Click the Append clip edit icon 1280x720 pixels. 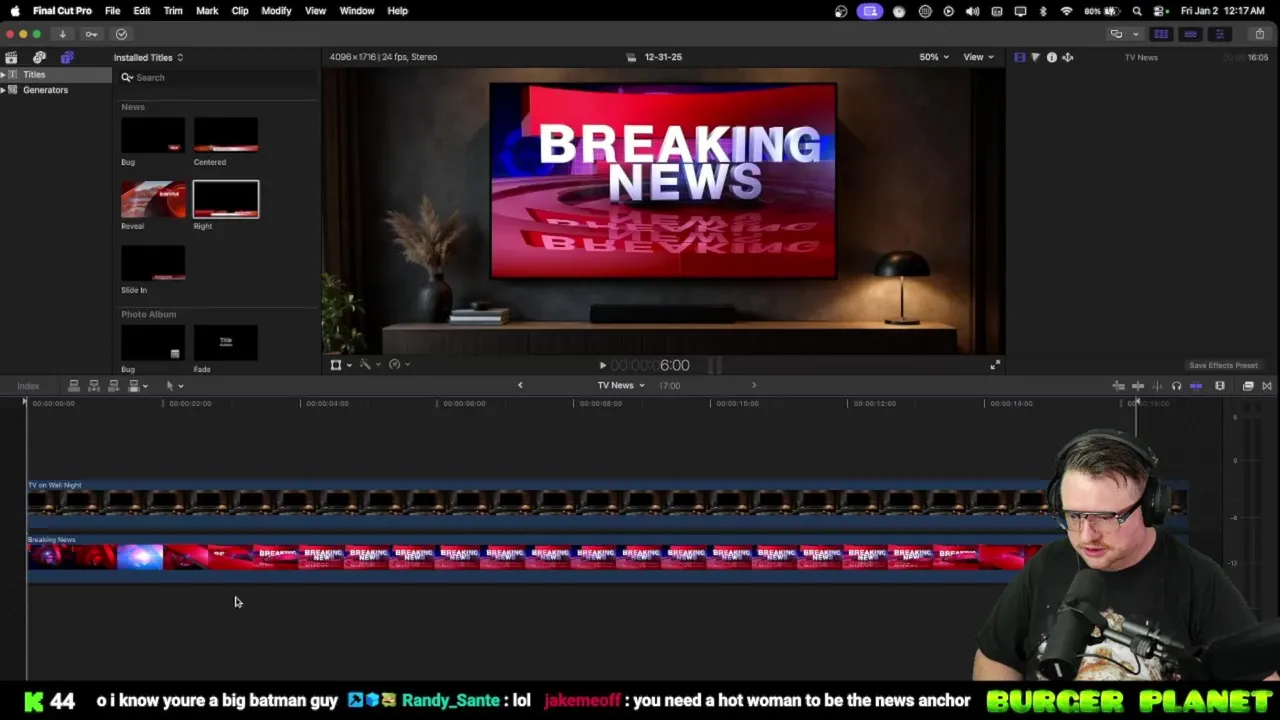coord(113,386)
